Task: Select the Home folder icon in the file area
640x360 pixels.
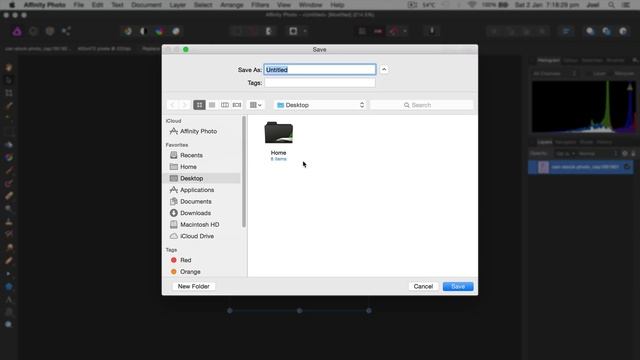Action: [279, 133]
